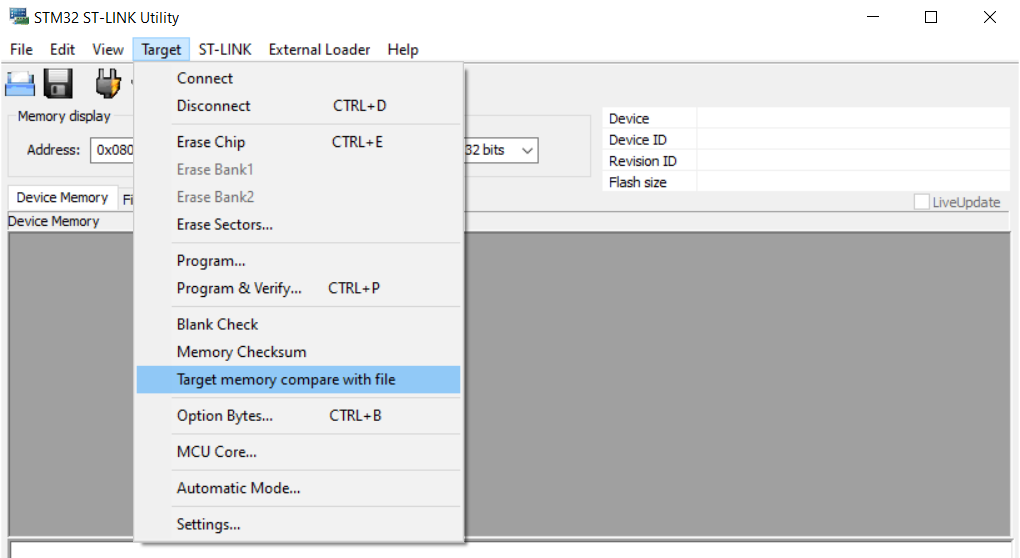Switch to Device Memory tab
Screen dimensions: 1020x558
point(62,197)
